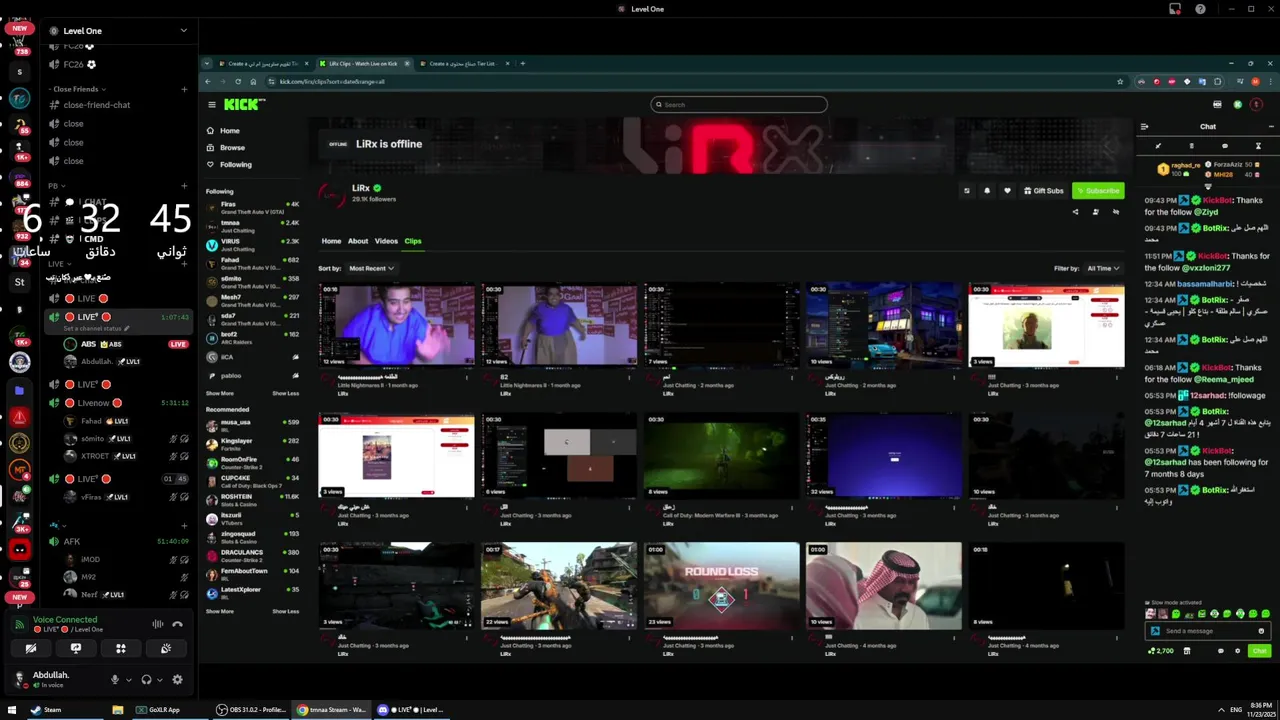Switch to channel Videos tab
This screenshot has height=720, width=1280.
pos(386,241)
